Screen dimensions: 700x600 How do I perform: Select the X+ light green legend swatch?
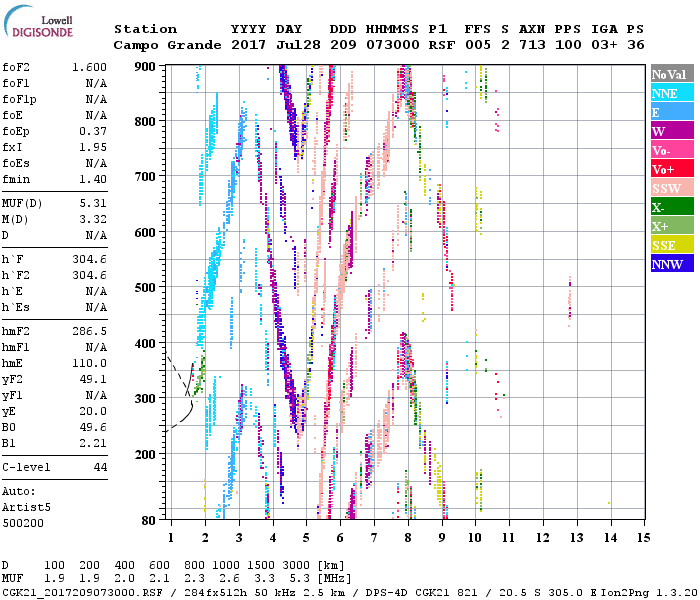click(x=672, y=226)
